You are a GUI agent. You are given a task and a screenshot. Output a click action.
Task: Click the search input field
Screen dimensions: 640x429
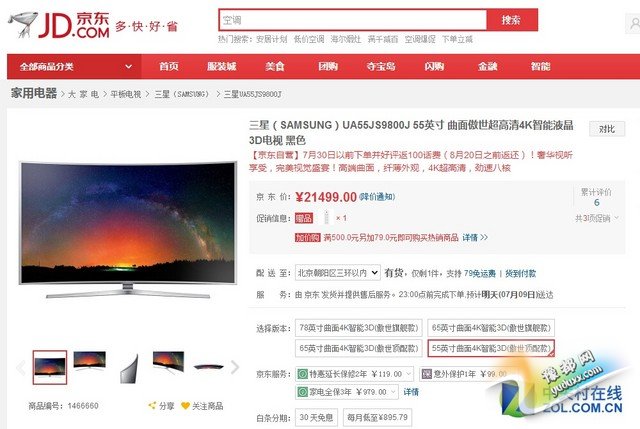[353, 20]
